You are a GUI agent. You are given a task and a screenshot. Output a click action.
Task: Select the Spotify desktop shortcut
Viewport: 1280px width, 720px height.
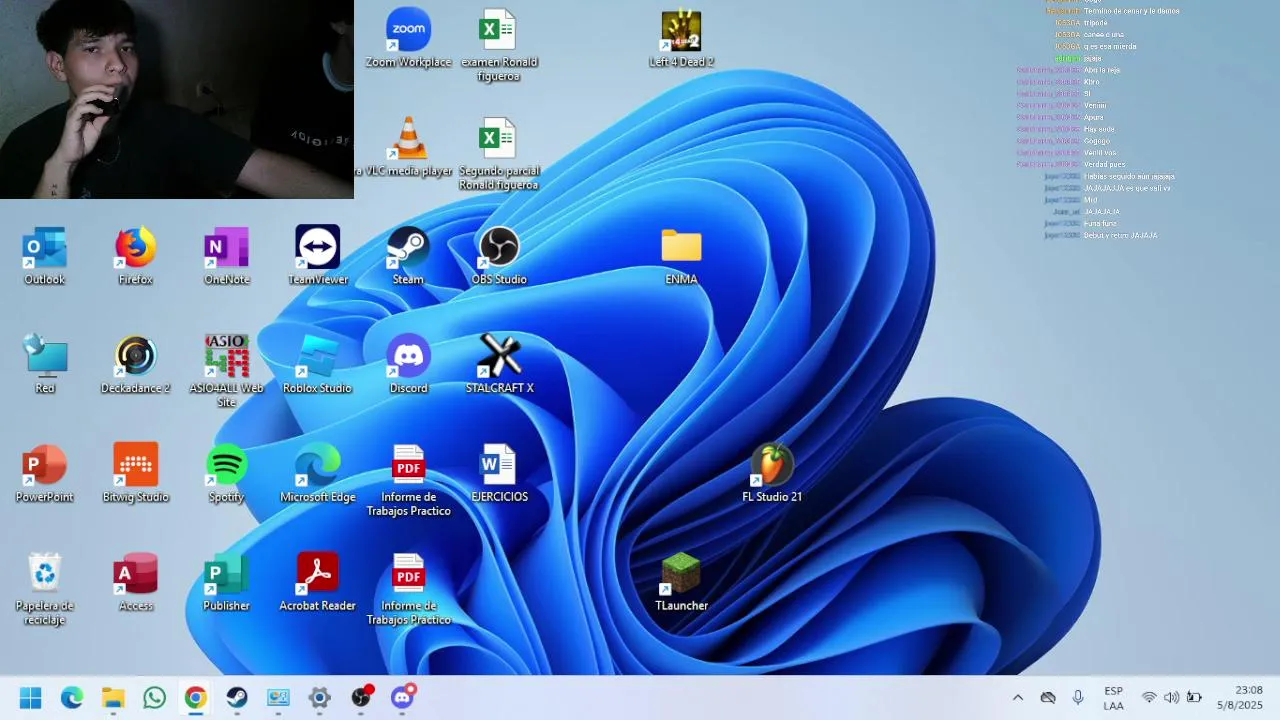pos(226,473)
